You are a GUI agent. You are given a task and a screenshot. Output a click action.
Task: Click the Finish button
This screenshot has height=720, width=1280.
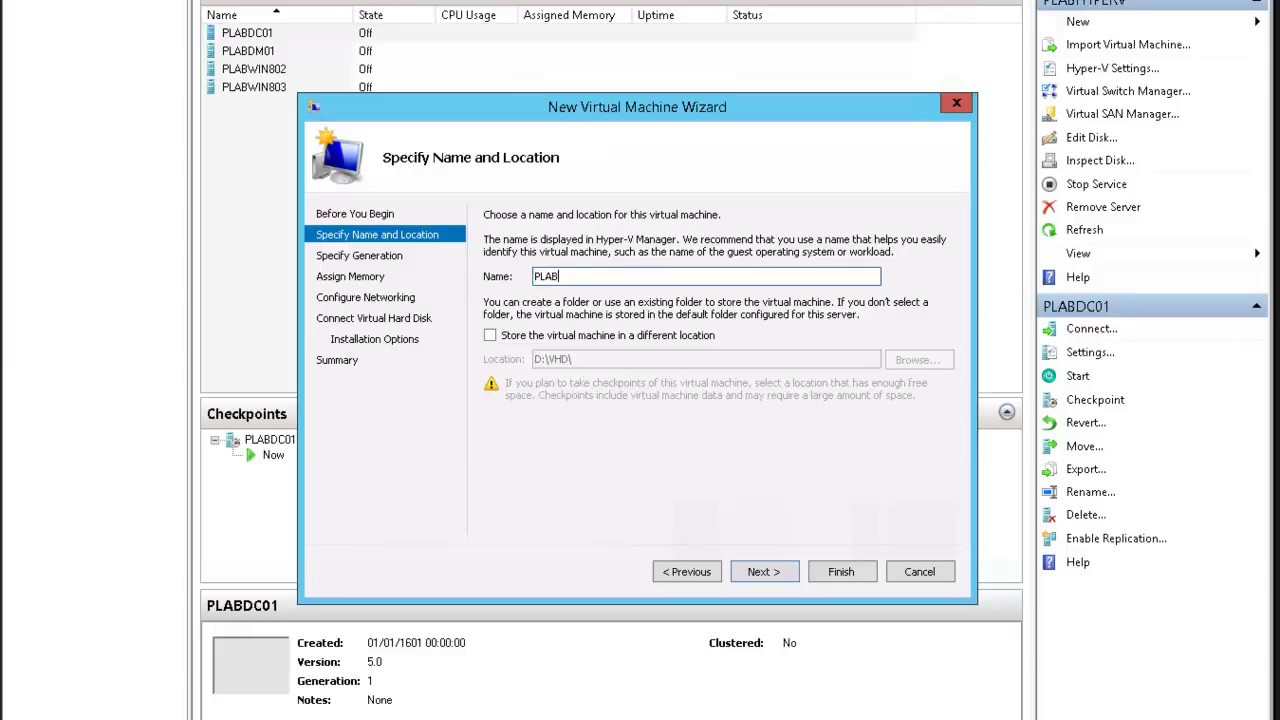(841, 572)
